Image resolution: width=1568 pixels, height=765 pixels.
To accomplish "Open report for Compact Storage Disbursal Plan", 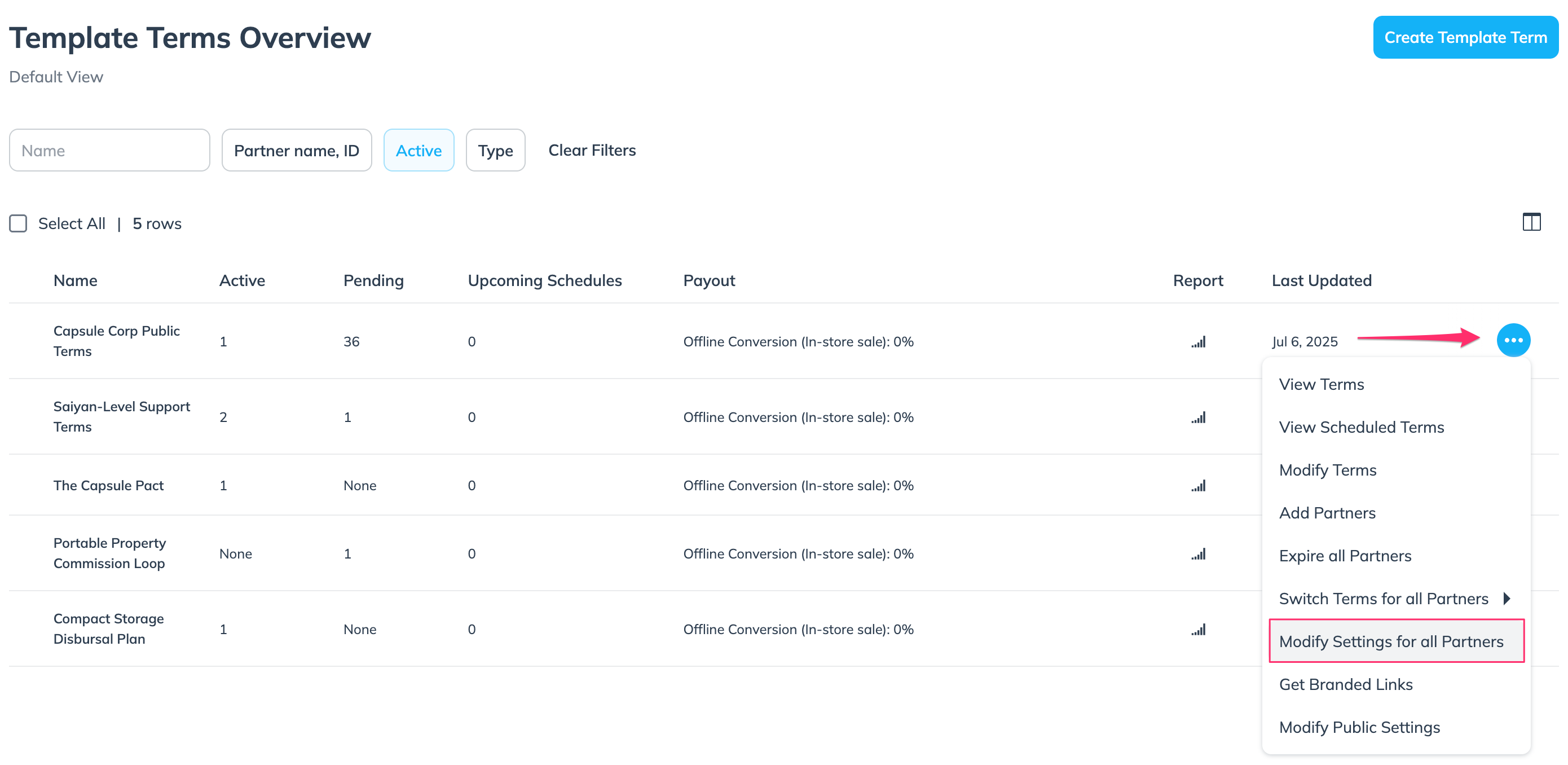I will (1198, 629).
